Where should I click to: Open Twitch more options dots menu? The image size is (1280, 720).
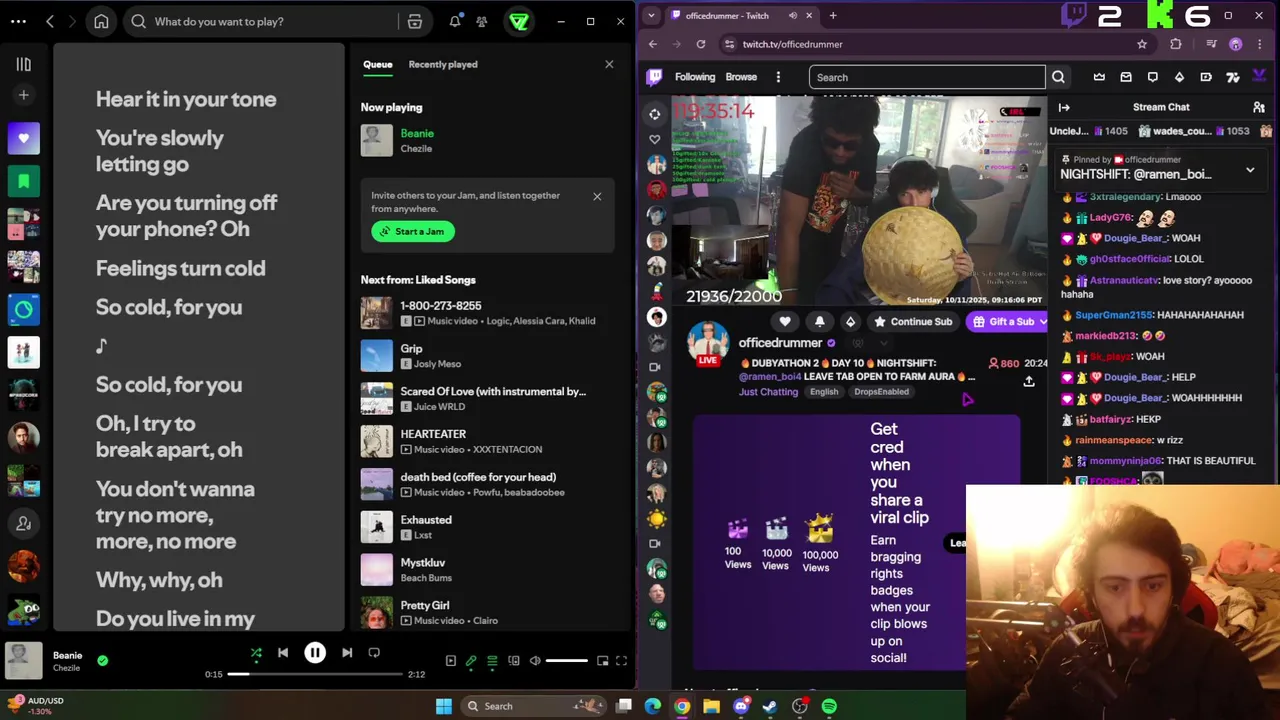(x=778, y=77)
